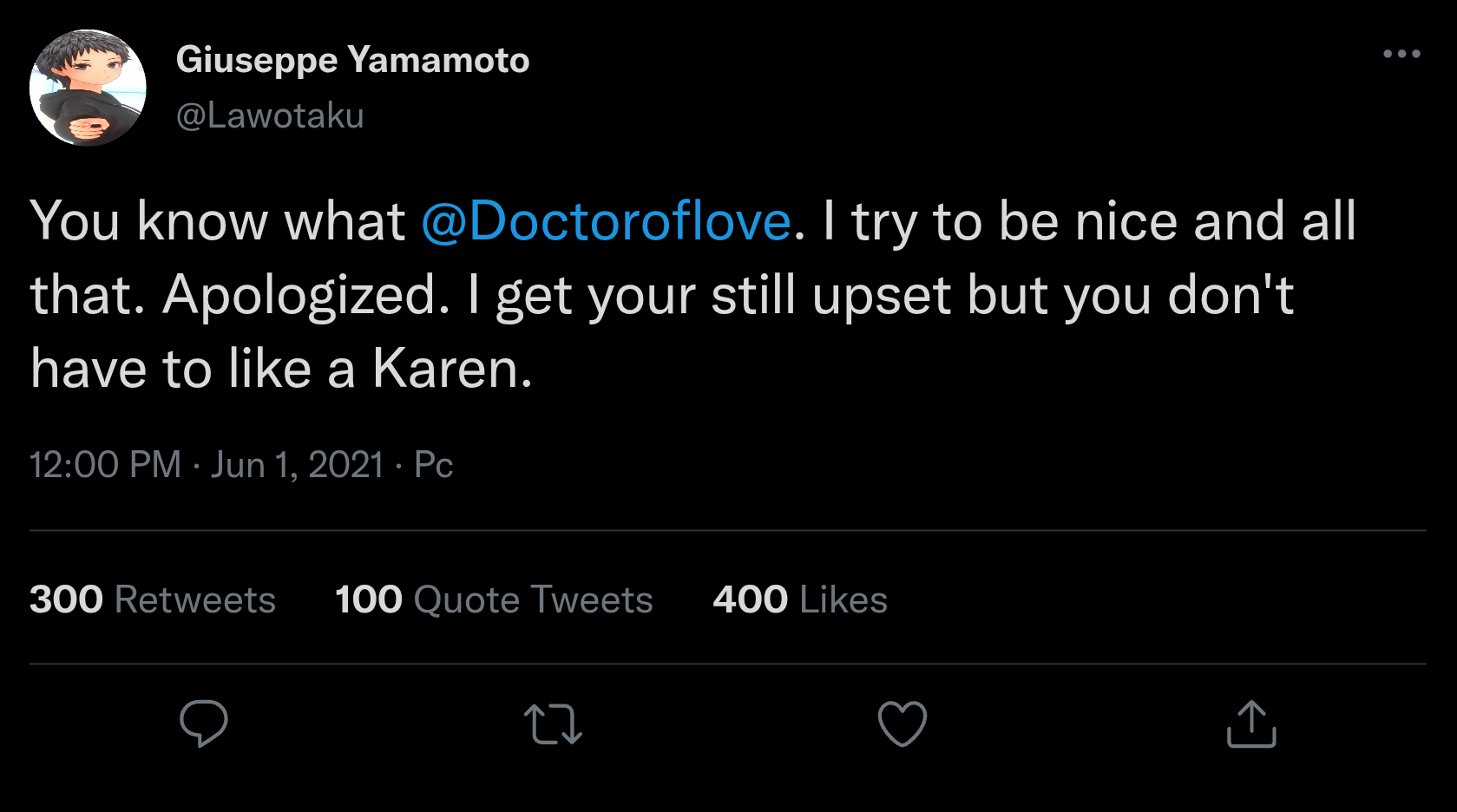View the 300 Retweets list
The height and width of the screenshot is (812, 1457).
tap(153, 599)
